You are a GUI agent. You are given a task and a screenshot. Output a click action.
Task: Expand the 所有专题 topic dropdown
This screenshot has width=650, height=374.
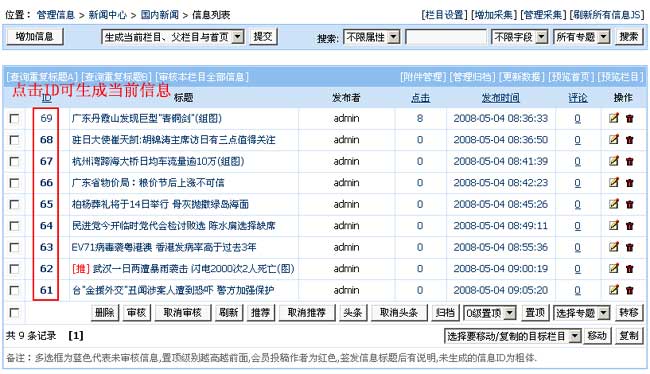(x=582, y=37)
